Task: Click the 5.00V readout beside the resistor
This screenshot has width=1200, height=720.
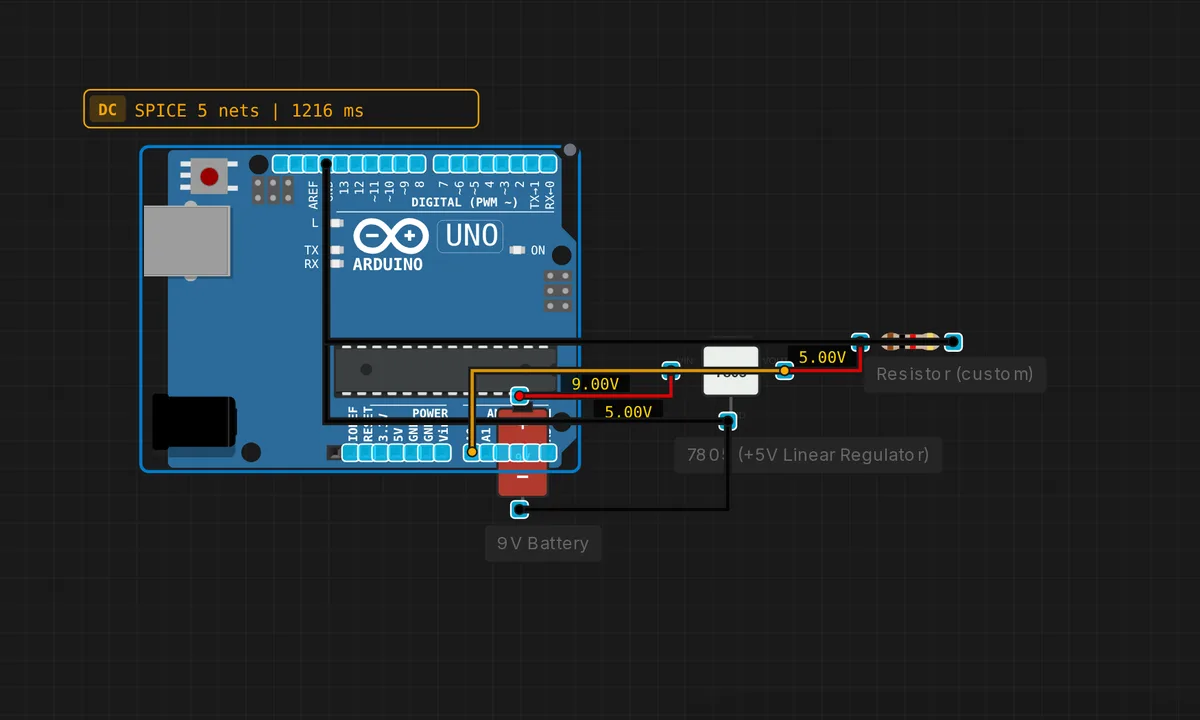Action: click(x=823, y=357)
